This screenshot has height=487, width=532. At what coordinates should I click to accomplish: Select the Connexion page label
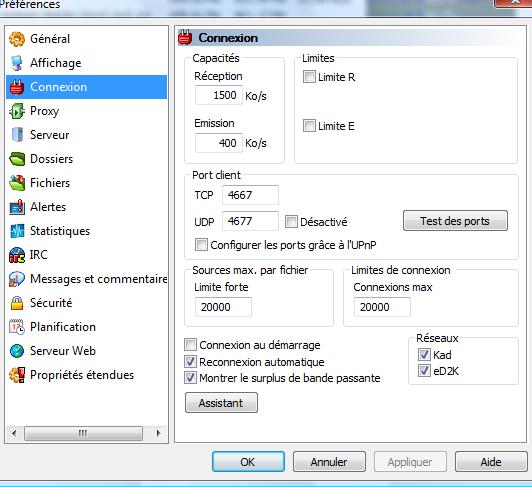pyautogui.click(x=58, y=87)
